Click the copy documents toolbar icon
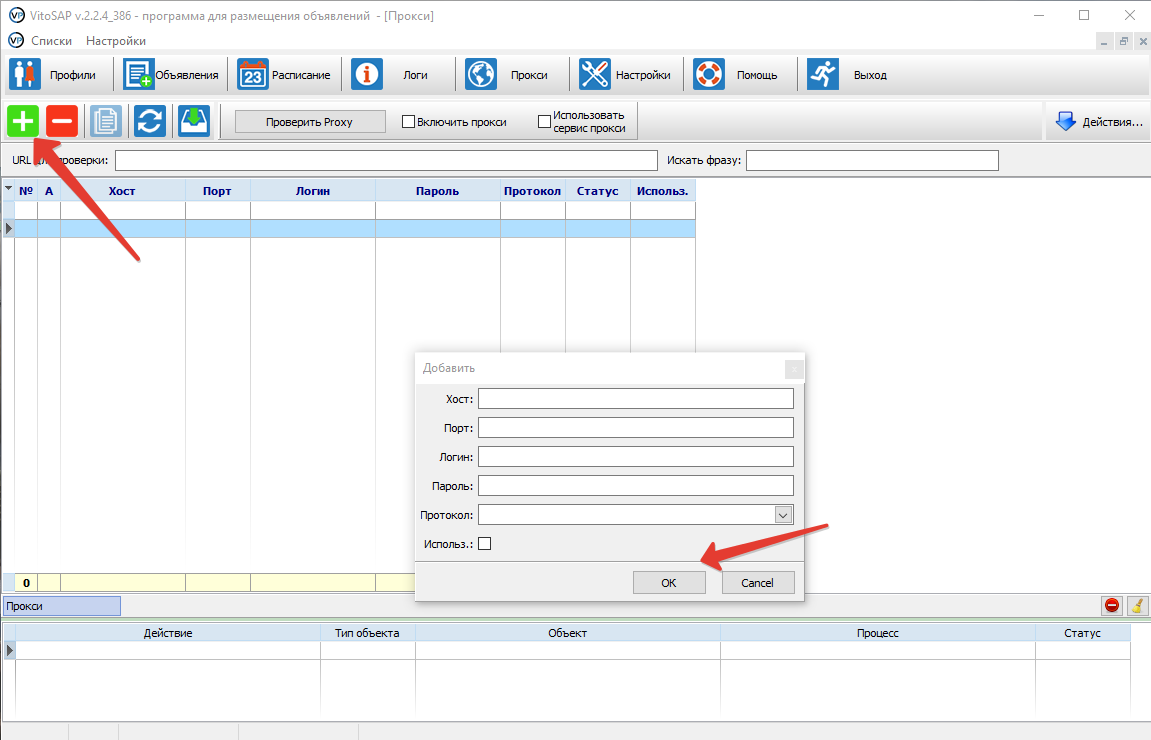 tap(106, 121)
